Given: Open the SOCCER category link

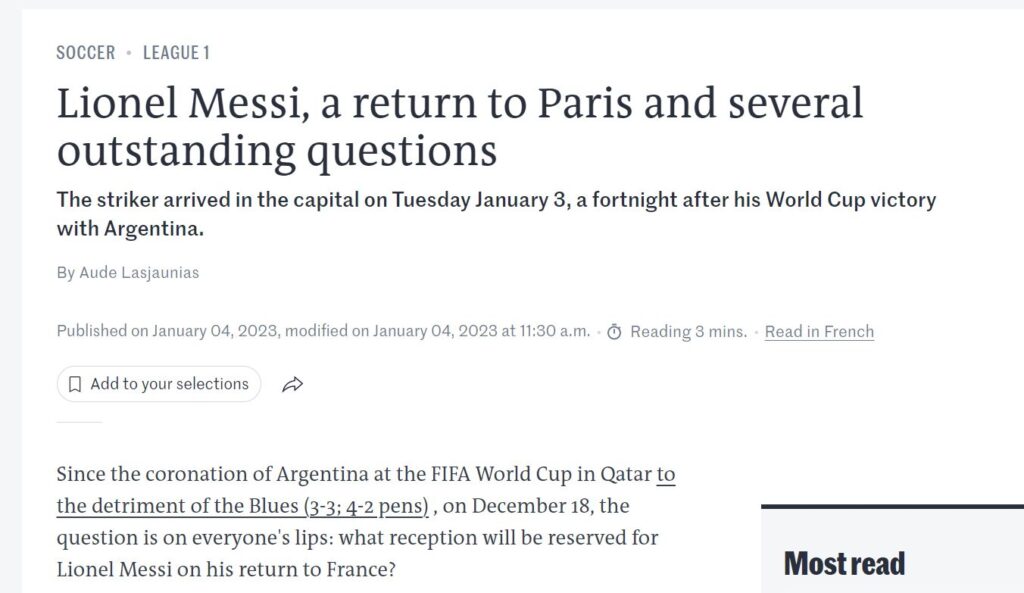Looking at the screenshot, I should click(x=86, y=52).
